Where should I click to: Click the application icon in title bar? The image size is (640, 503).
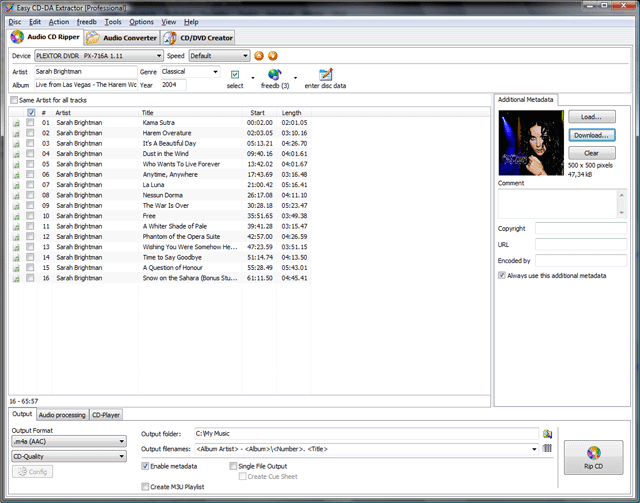coord(9,8)
